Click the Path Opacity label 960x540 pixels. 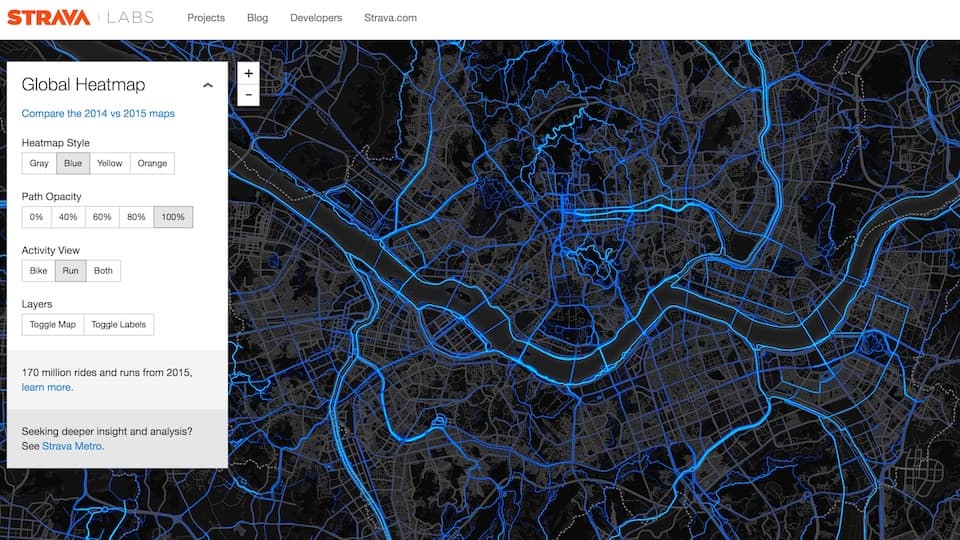(x=51, y=197)
